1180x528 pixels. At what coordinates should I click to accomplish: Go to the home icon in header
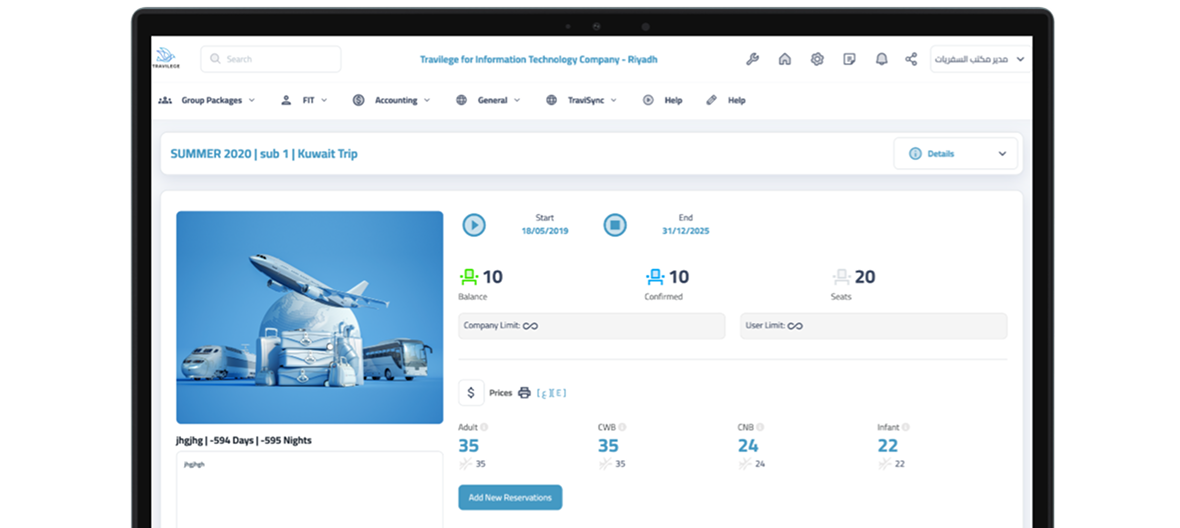click(785, 59)
